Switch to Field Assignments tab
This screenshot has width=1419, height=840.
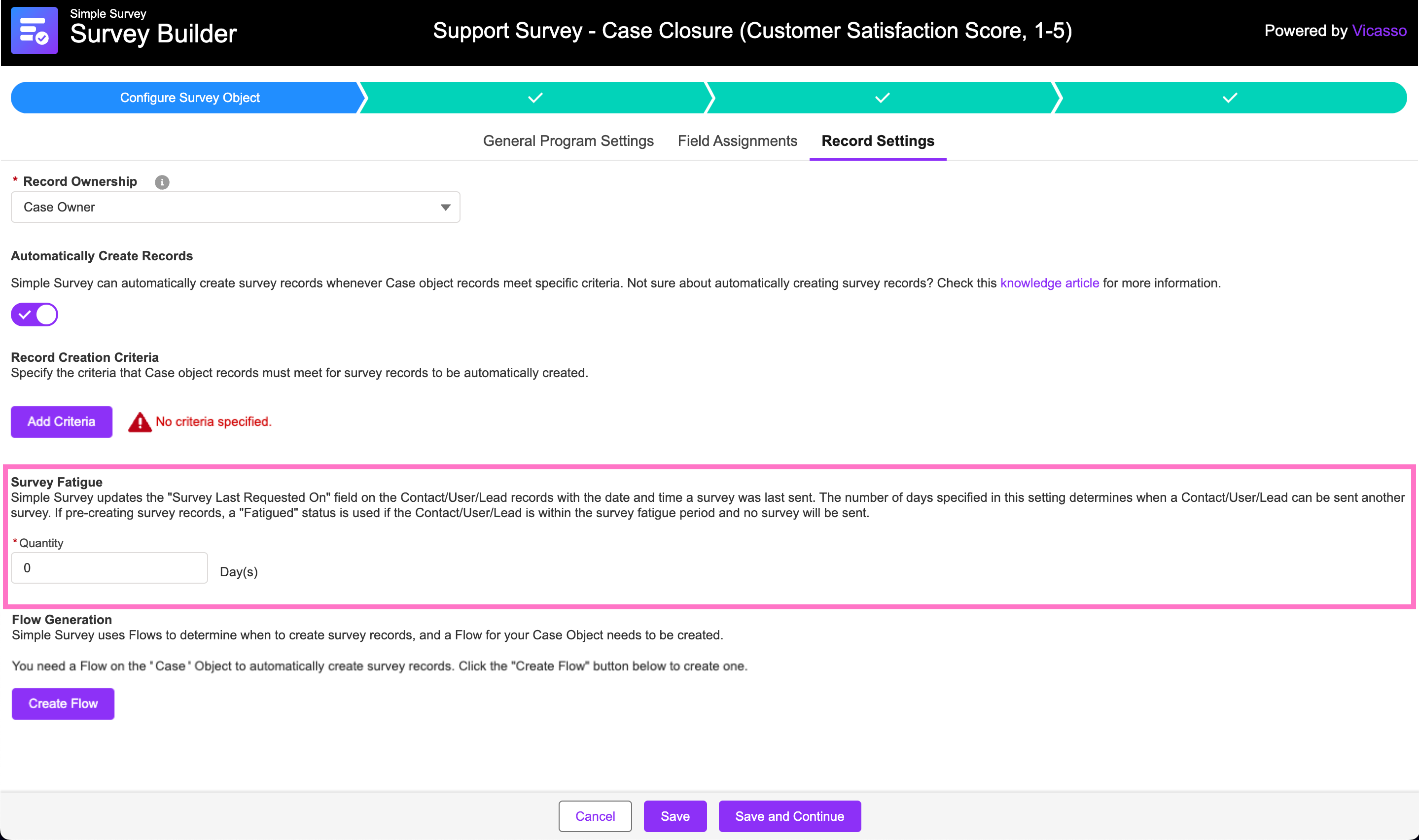738,141
